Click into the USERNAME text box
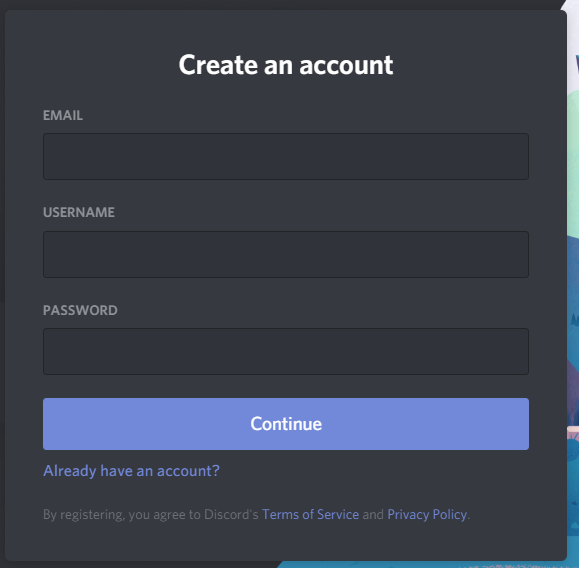The image size is (579, 568). point(286,254)
